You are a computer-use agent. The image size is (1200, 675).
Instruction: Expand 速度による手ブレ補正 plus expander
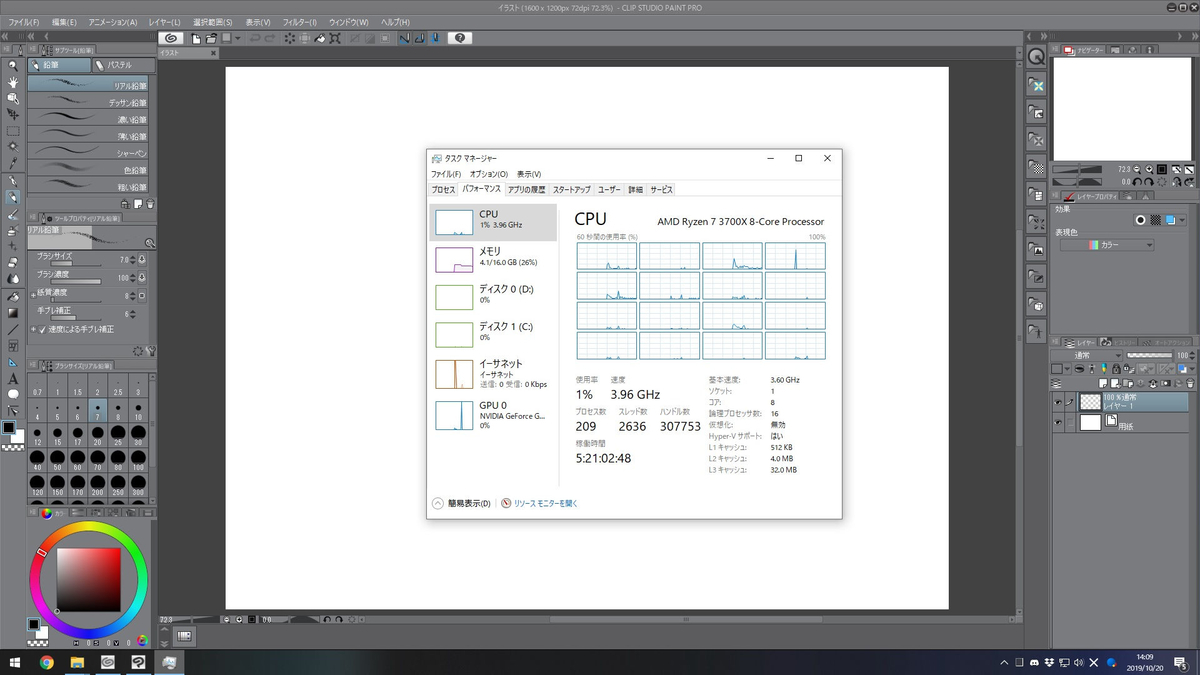click(33, 328)
